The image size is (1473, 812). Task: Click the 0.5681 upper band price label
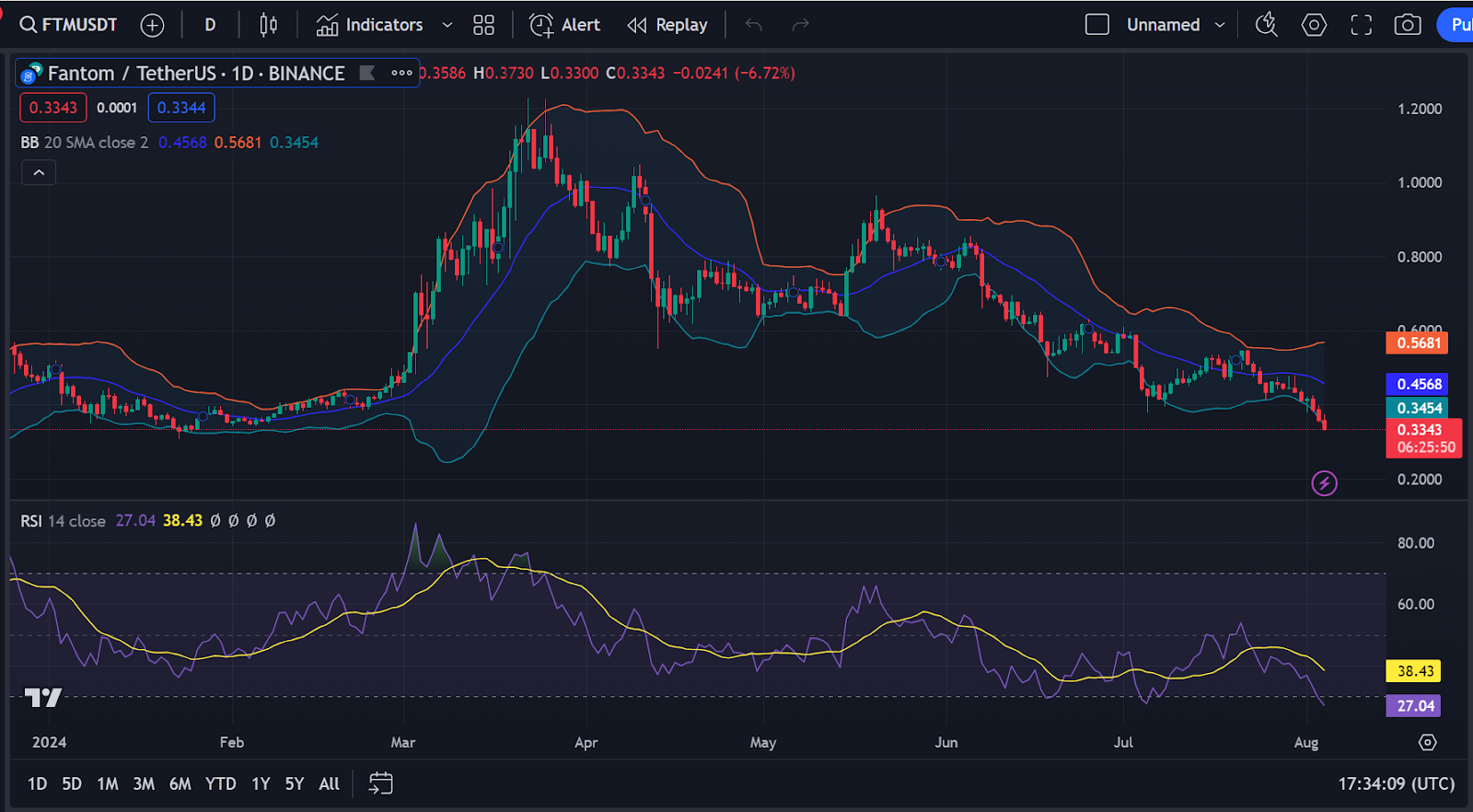tap(1417, 342)
